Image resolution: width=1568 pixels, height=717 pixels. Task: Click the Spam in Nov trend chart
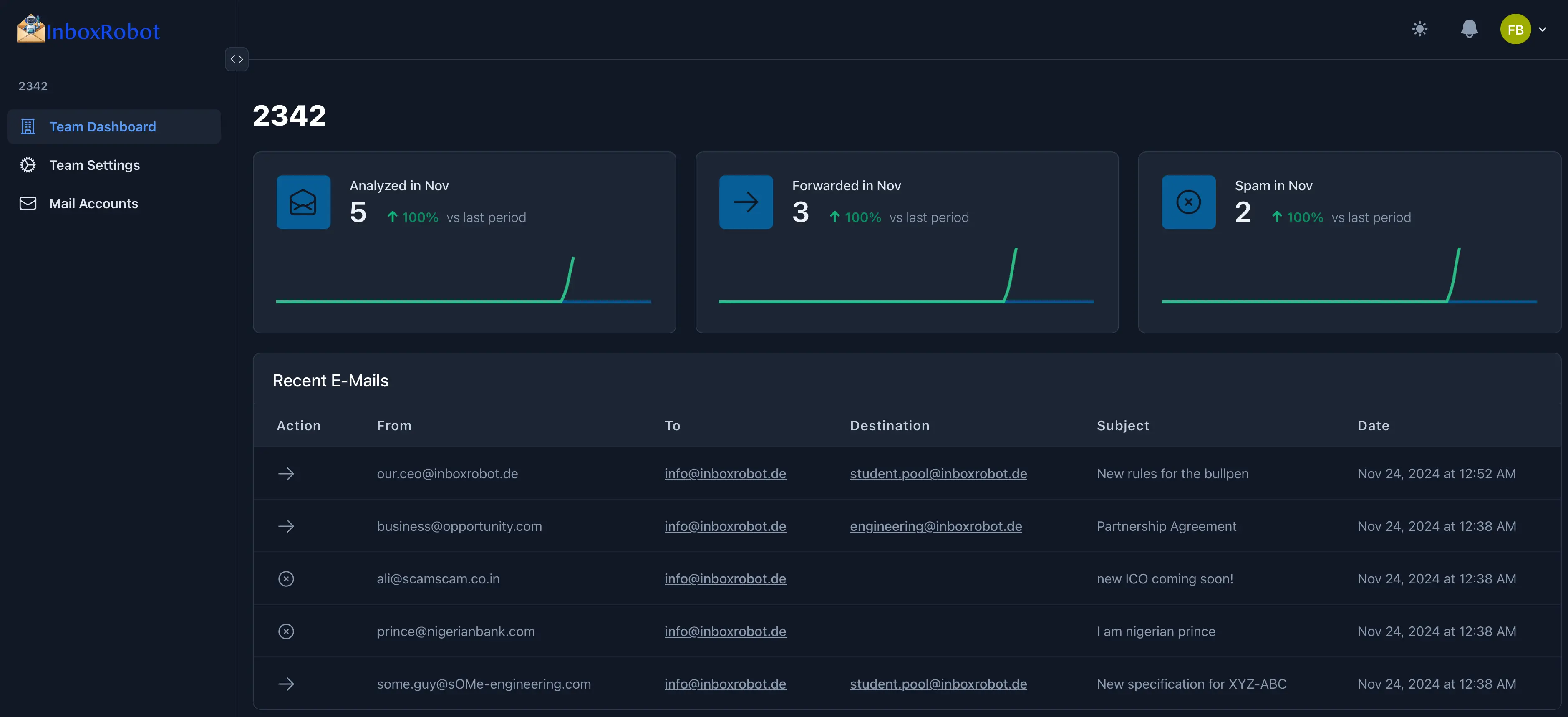pos(1349,275)
